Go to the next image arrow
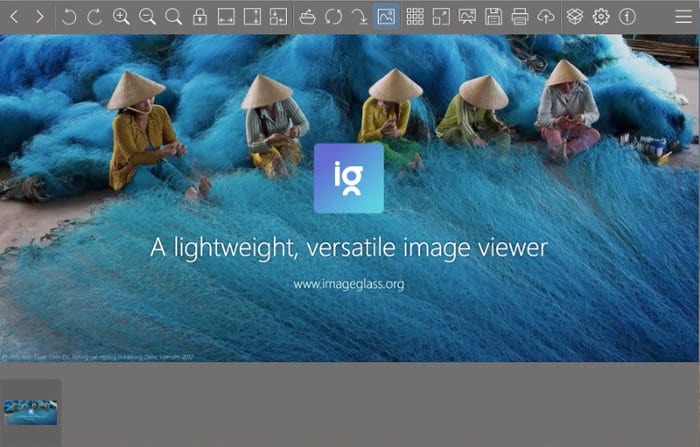This screenshot has width=700, height=447. point(40,17)
